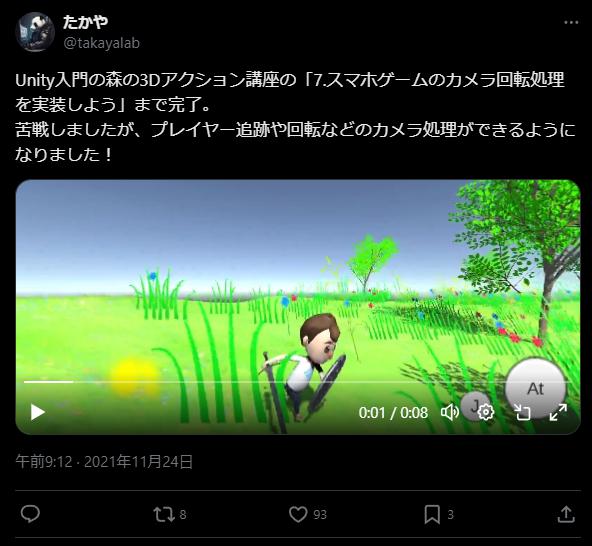Open the @takayalab handle link
592x546 pixels.
coord(102,43)
